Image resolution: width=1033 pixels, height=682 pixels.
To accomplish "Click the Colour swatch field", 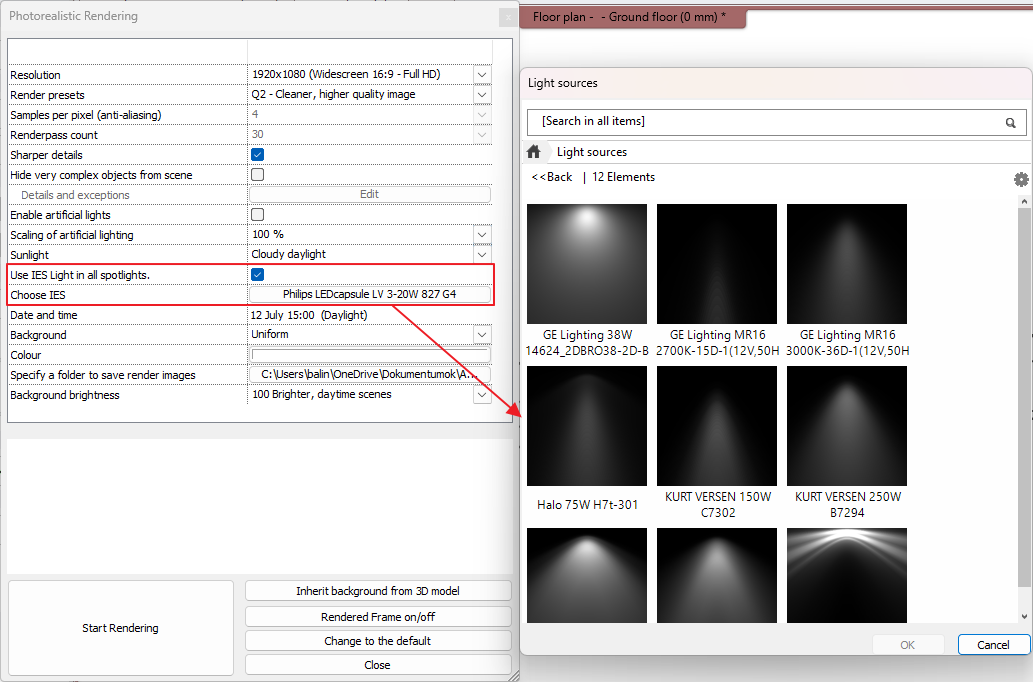I will tap(370, 354).
